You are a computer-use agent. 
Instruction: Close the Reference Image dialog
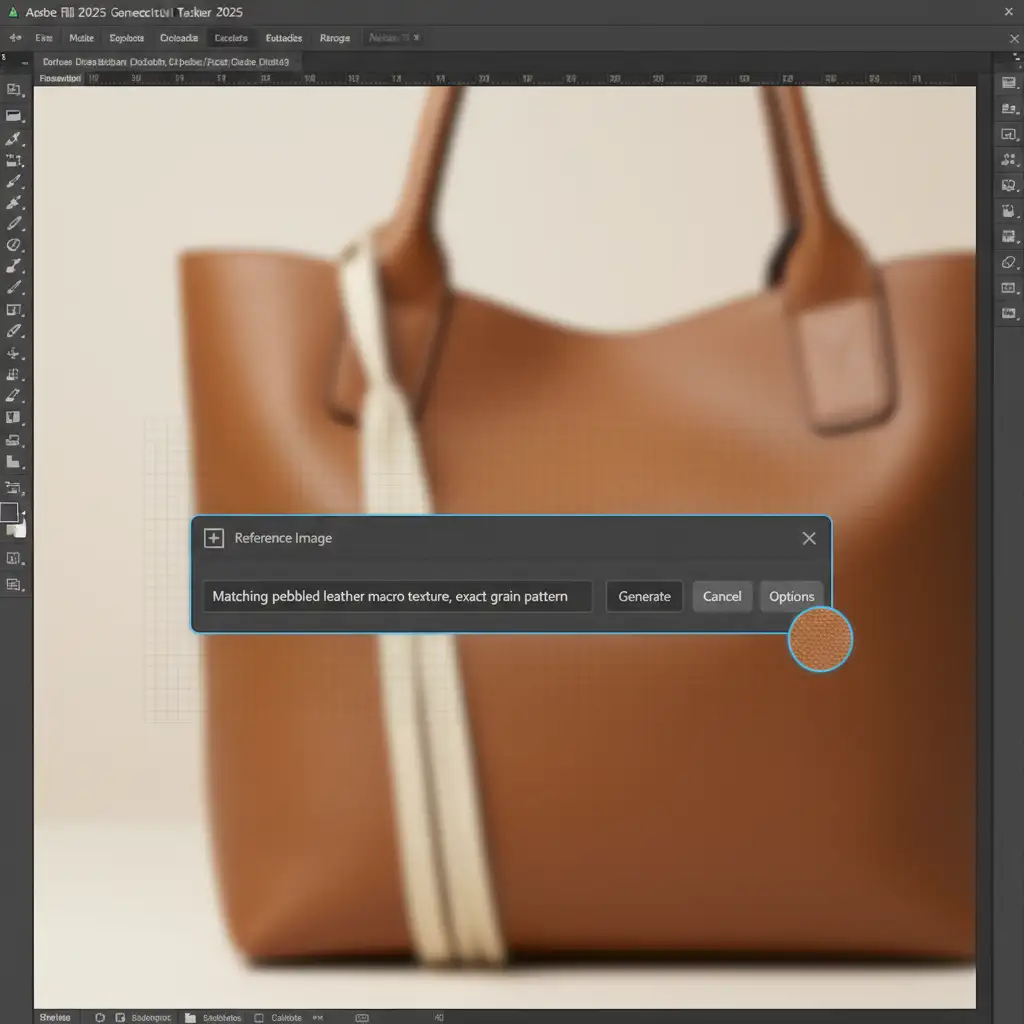pyautogui.click(x=809, y=538)
